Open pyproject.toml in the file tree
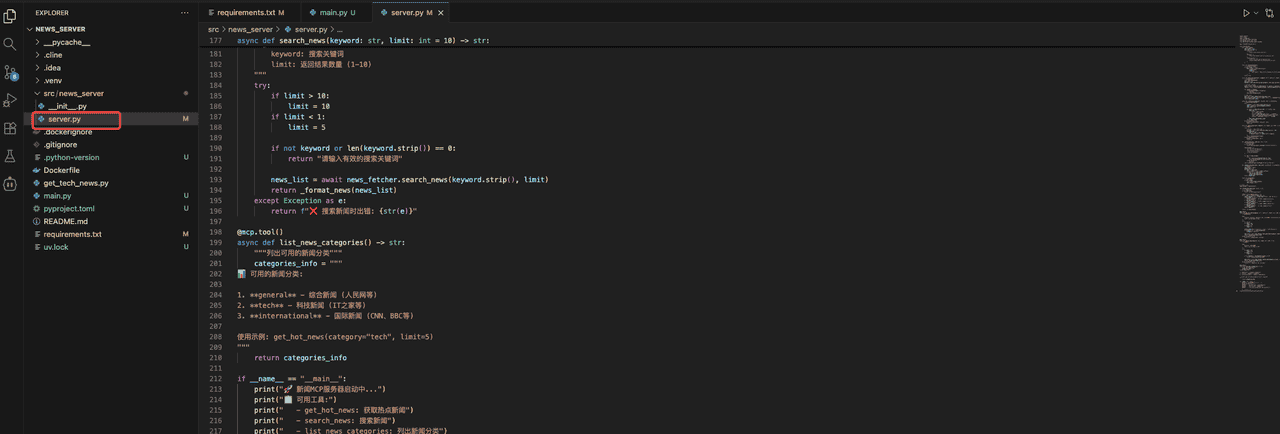1280x434 pixels. click(x=68, y=208)
